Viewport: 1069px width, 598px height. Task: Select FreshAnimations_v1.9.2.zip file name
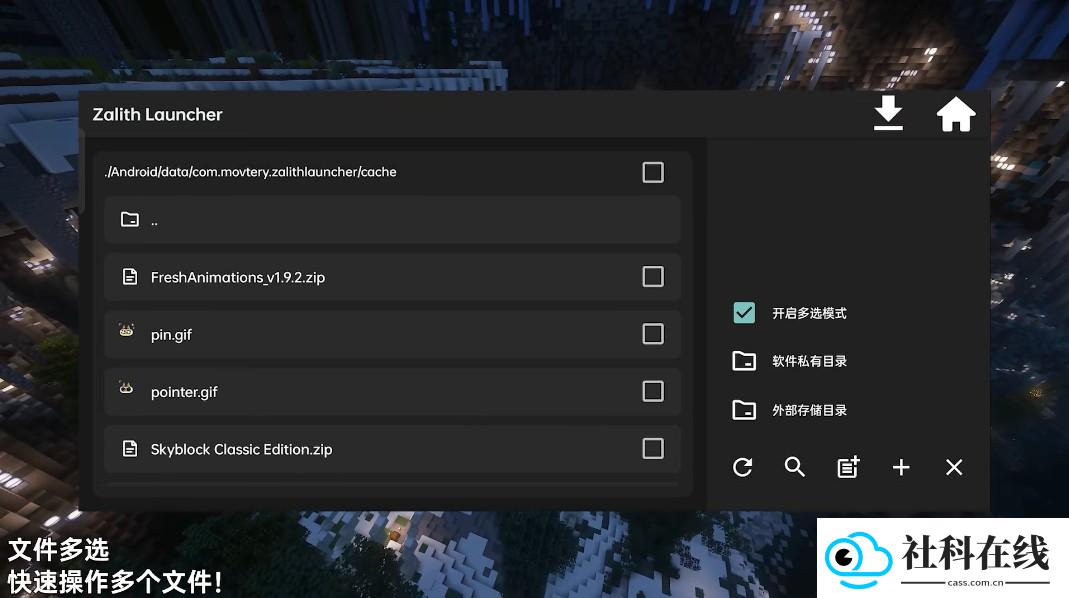[x=238, y=278]
